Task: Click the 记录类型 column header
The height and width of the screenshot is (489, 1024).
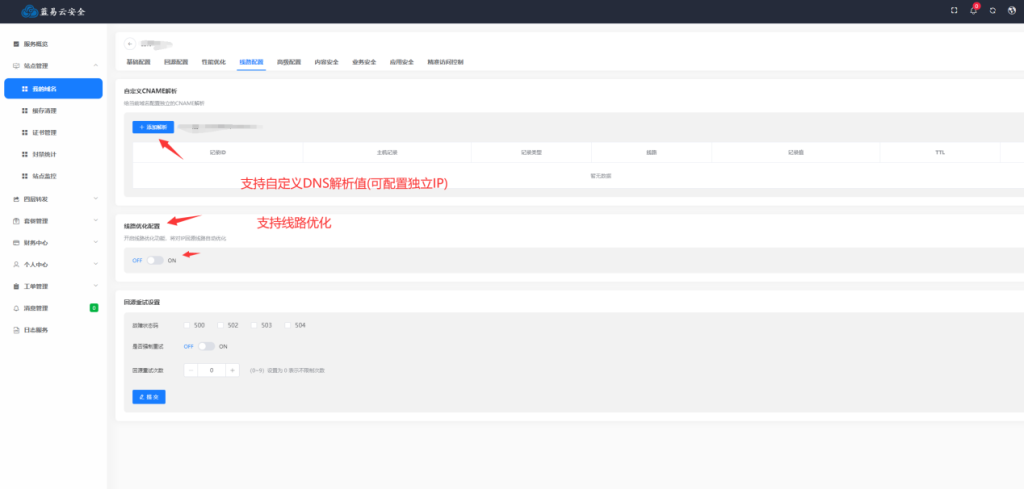Action: tap(532, 152)
